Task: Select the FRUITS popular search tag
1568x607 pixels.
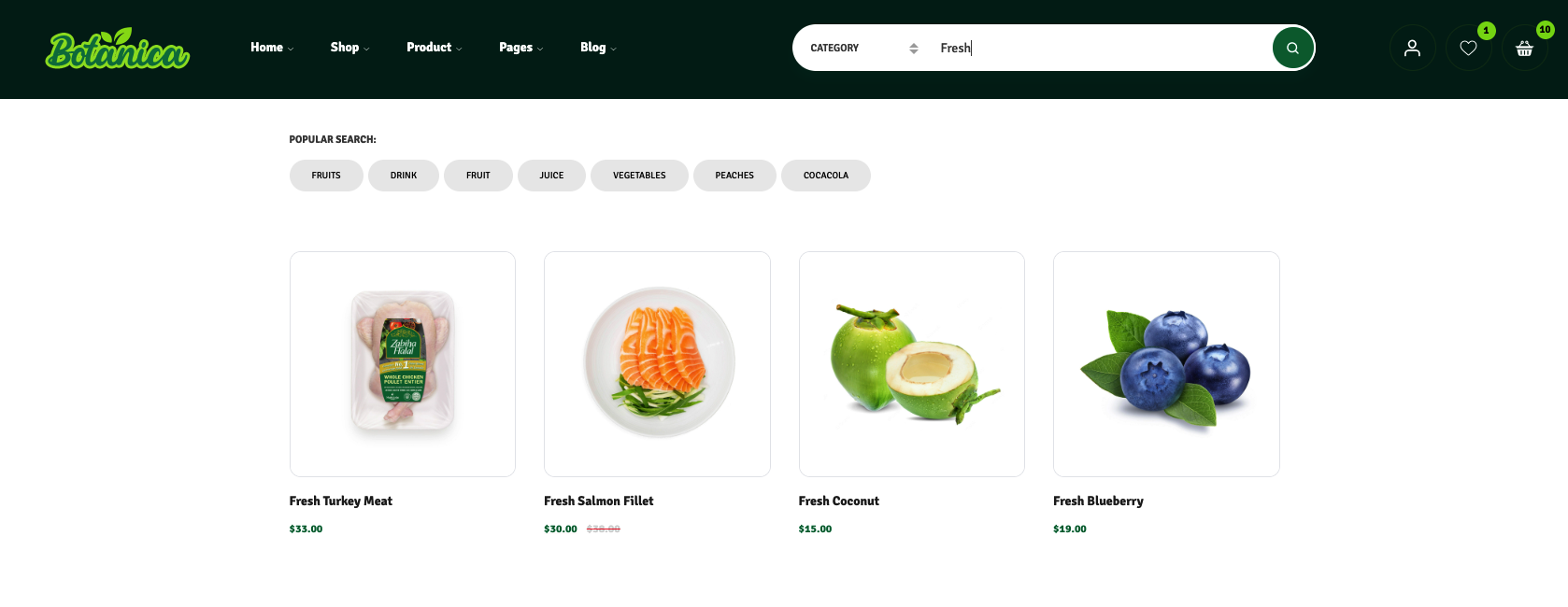Action: pyautogui.click(x=326, y=176)
